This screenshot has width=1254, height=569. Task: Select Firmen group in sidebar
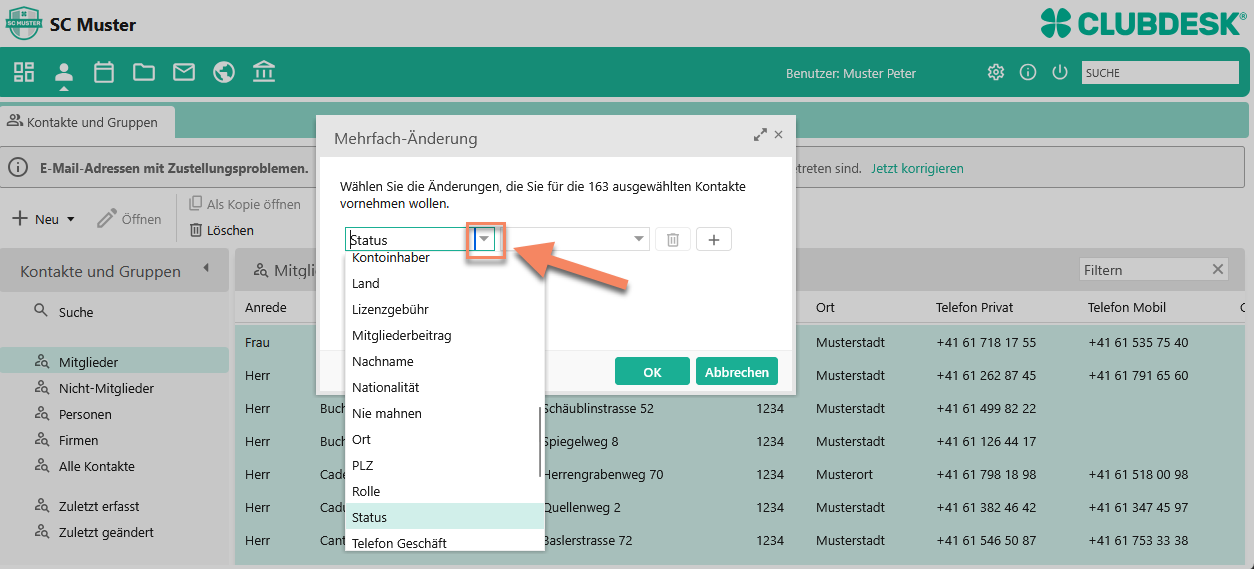tap(78, 440)
